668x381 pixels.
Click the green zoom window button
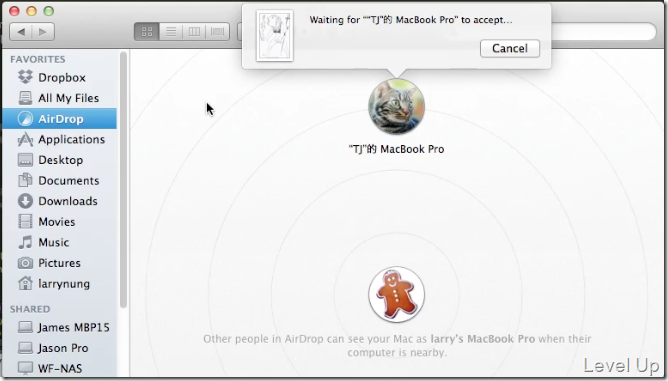pos(49,11)
